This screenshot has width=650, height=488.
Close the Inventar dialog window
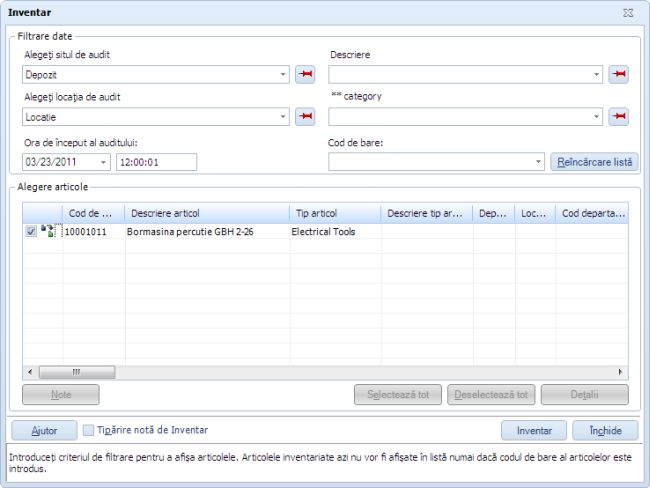(x=627, y=13)
